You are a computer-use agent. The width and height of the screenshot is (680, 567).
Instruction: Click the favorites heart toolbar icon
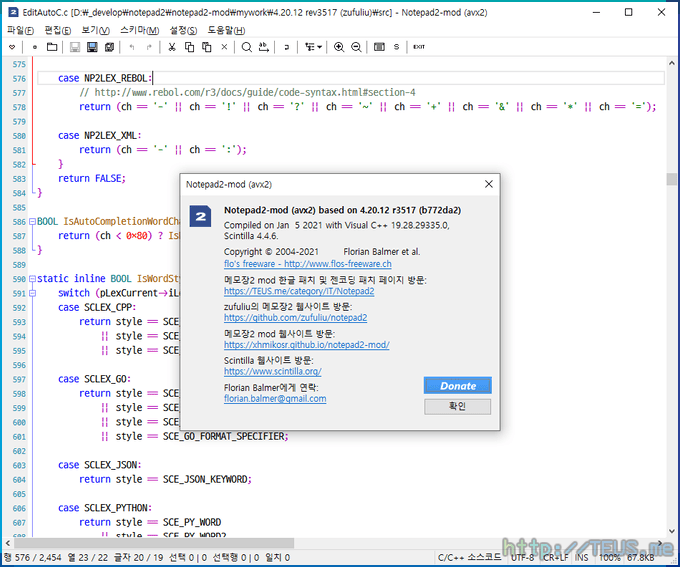click(x=12, y=47)
